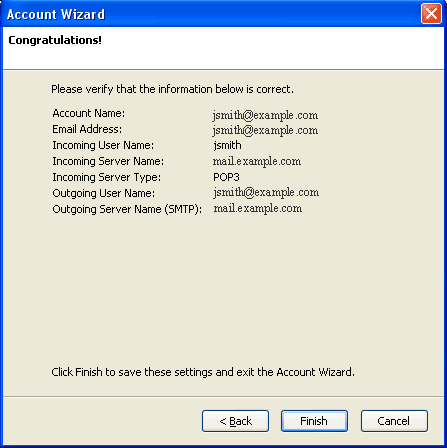The width and height of the screenshot is (447, 448).
Task: Close the Account Wizard with the red X
Action: (x=431, y=14)
